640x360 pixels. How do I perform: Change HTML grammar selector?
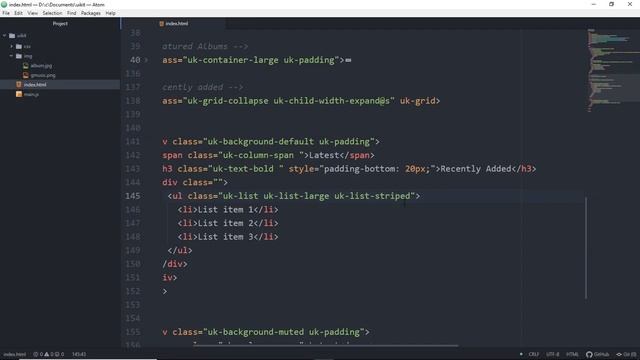572,354
